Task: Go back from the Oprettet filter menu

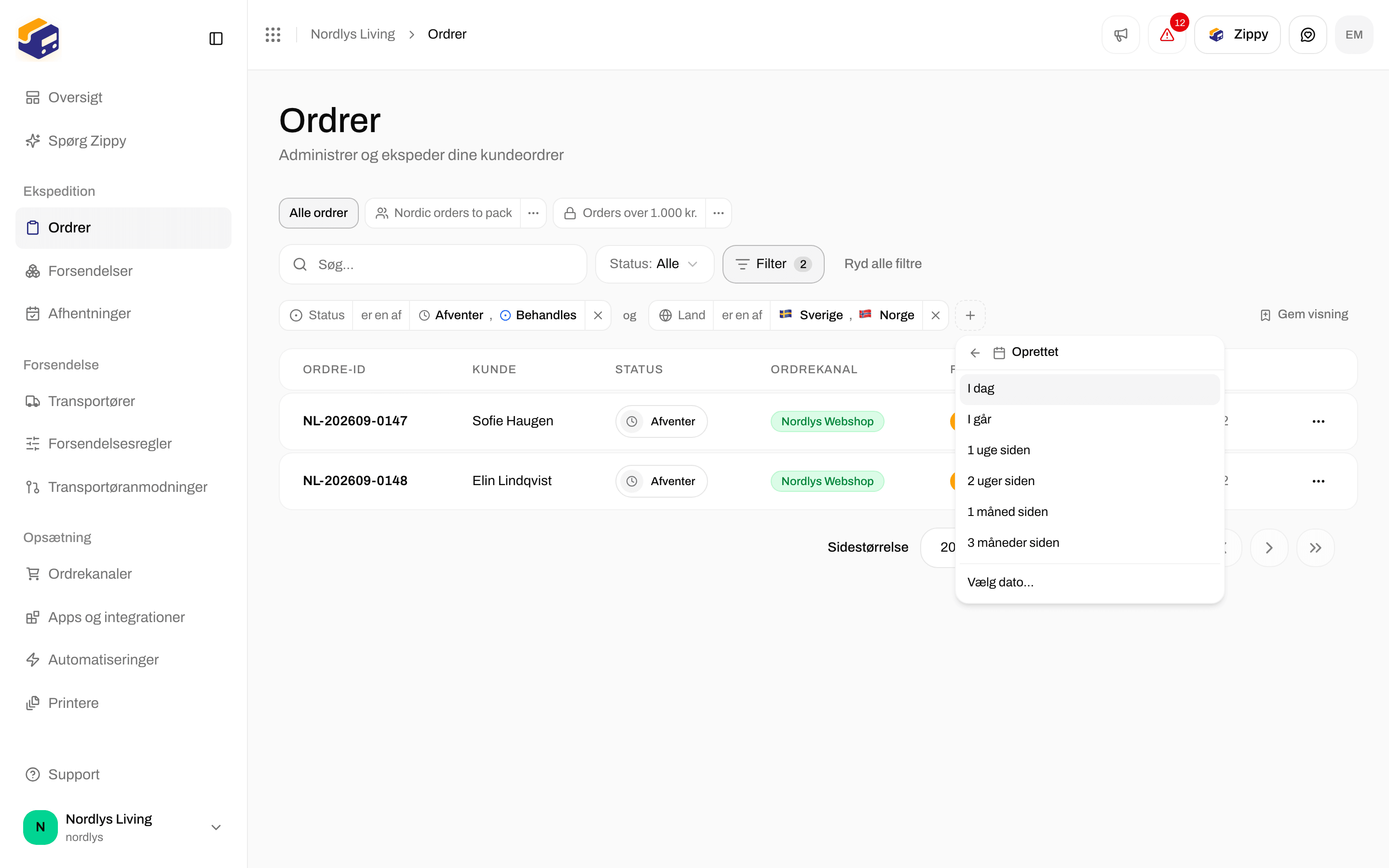Action: point(975,353)
